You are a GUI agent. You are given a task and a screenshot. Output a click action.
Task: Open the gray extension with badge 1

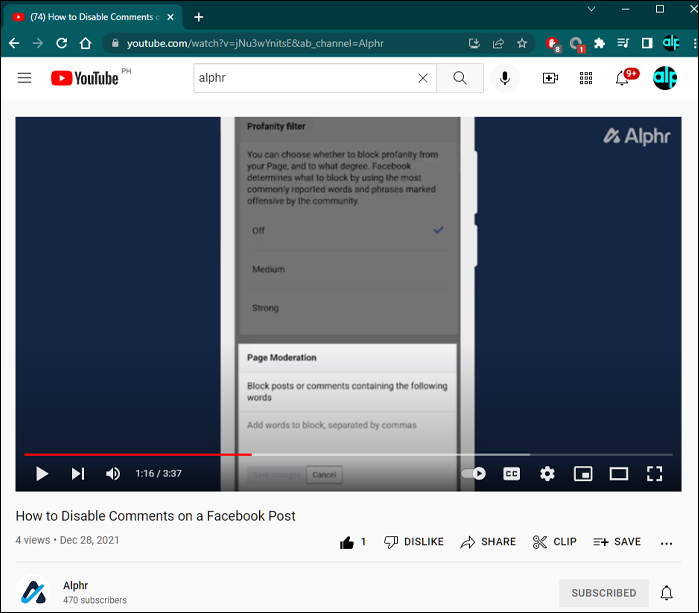[576, 44]
